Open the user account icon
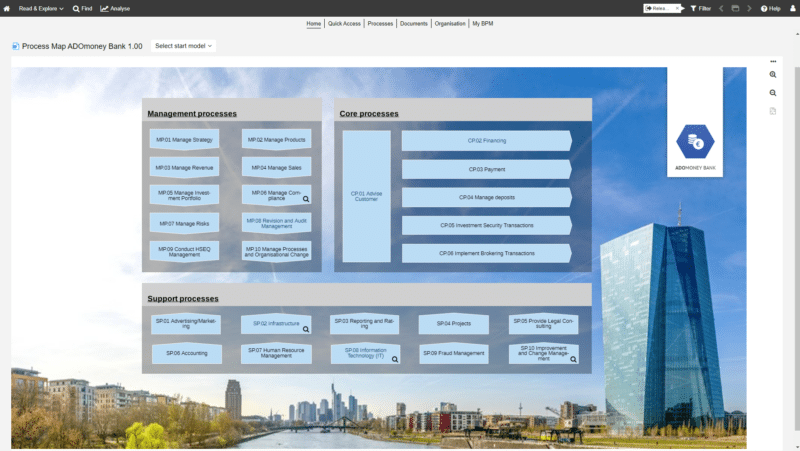800x451 pixels. point(792,8)
